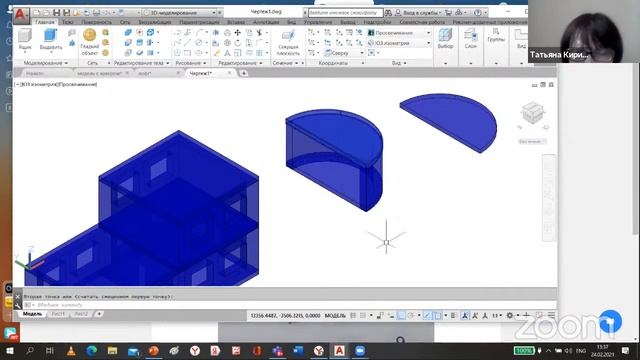The height and width of the screenshot is (360, 640).
Task: Add a new layout with plus button
Action: coord(98,314)
